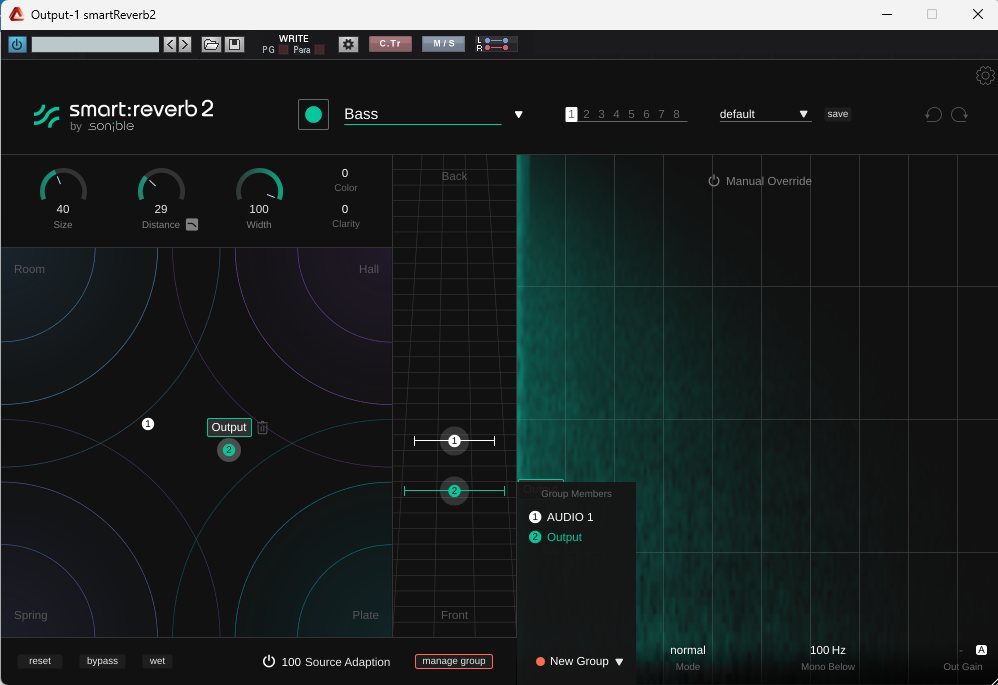Select state slot 8
Viewport: 998px width, 685px height.
pos(676,114)
